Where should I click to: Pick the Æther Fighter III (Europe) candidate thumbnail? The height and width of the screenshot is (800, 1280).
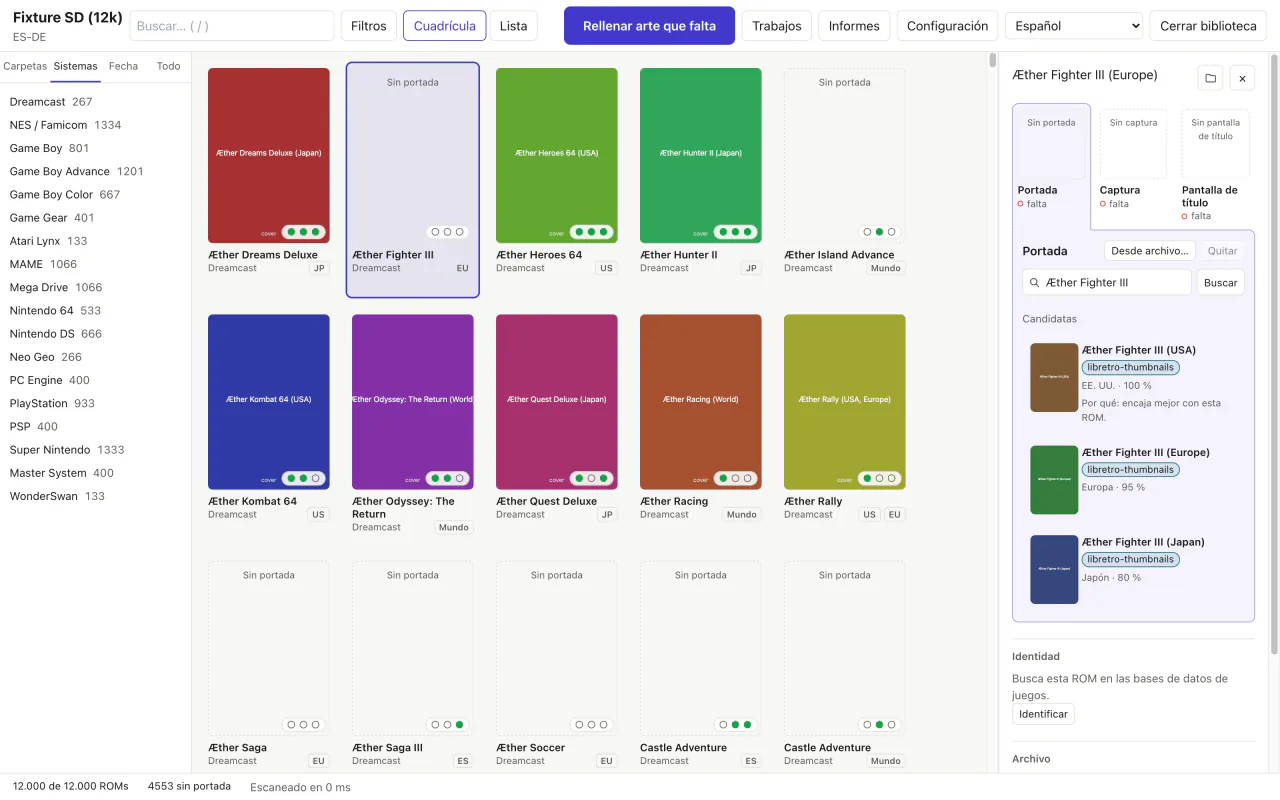[1054, 480]
